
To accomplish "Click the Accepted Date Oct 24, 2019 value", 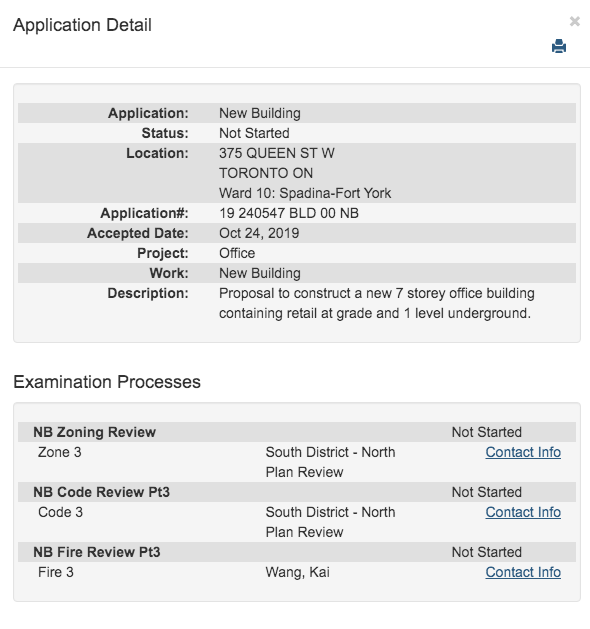I will click(x=259, y=233).
